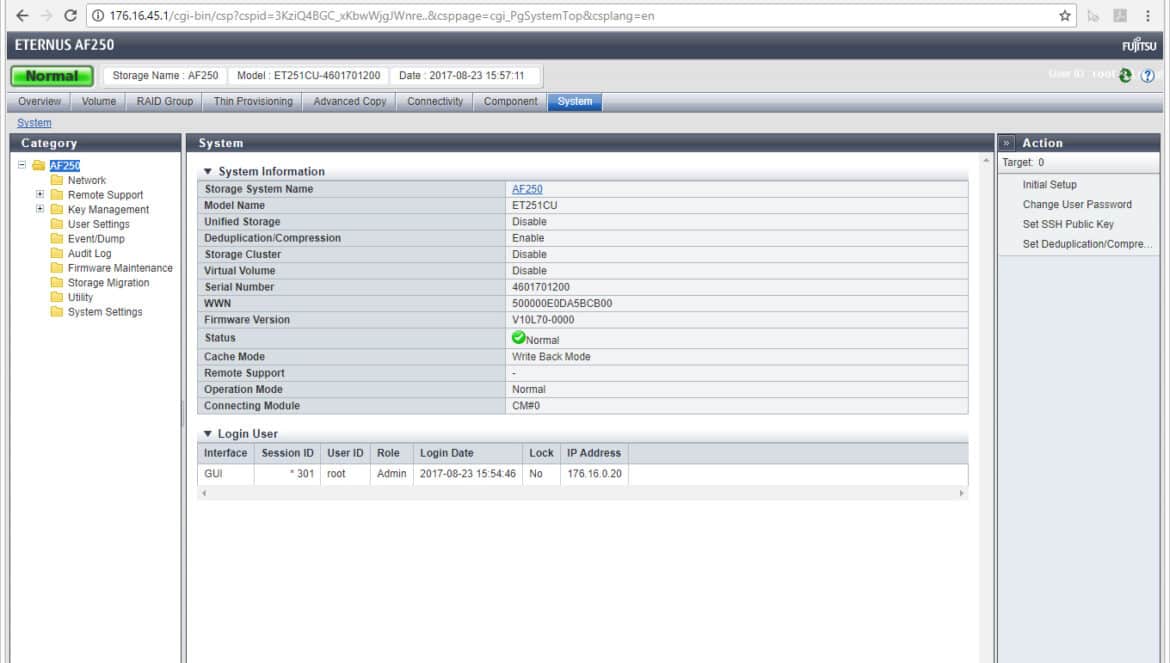
Task: Select Network in the Category tree
Action: point(87,180)
